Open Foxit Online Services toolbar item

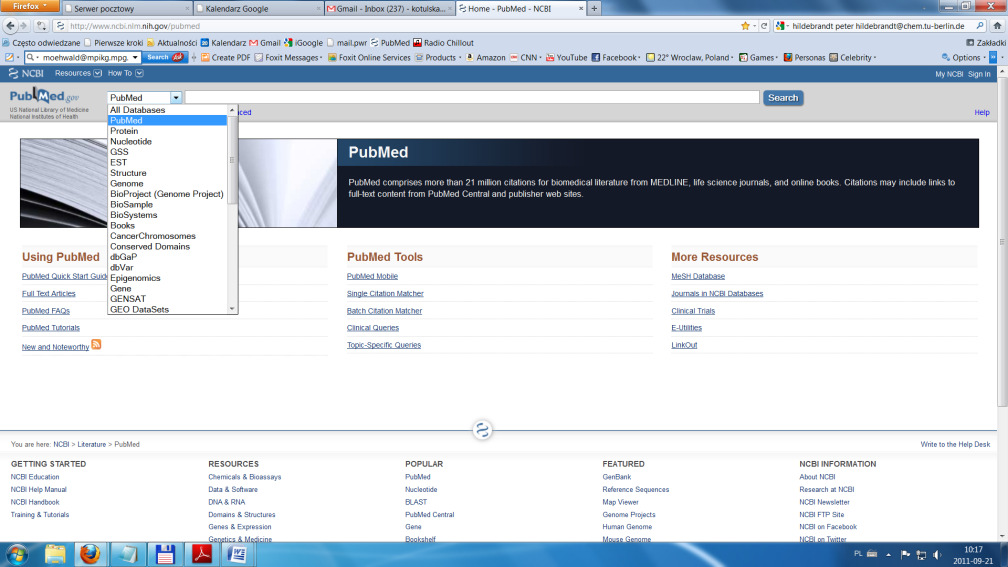click(x=369, y=57)
